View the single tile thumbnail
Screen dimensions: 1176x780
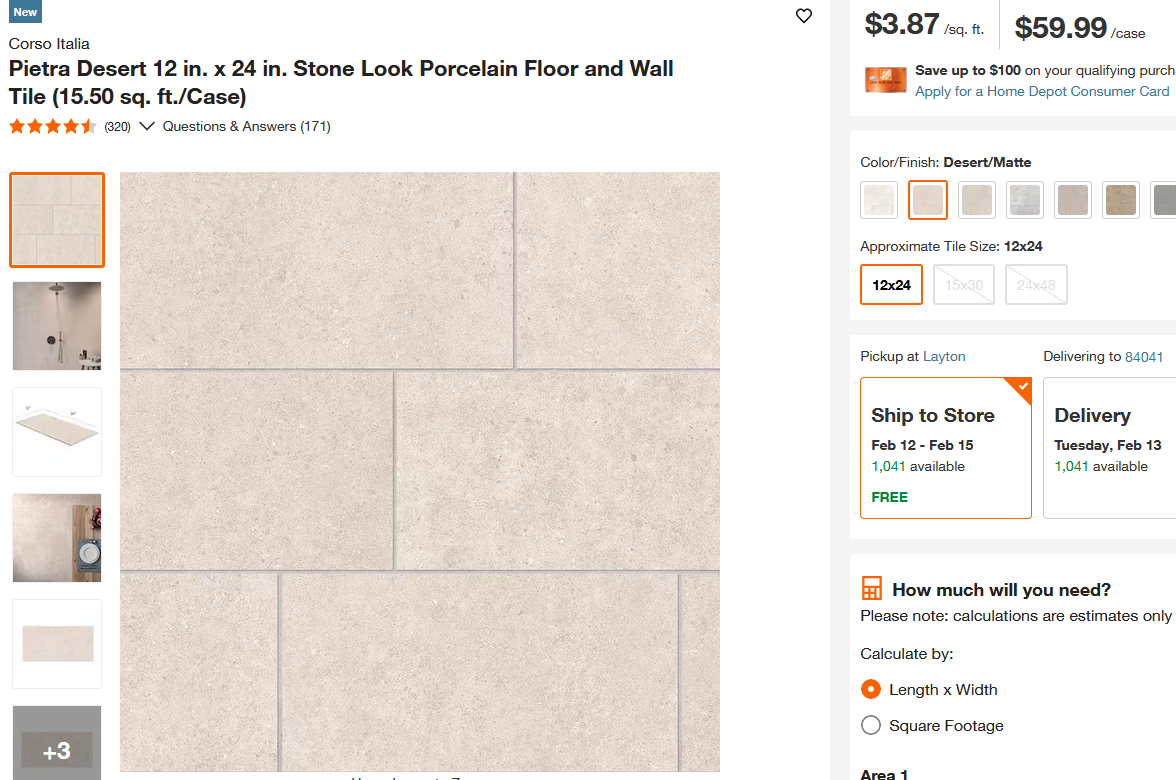tap(57, 644)
